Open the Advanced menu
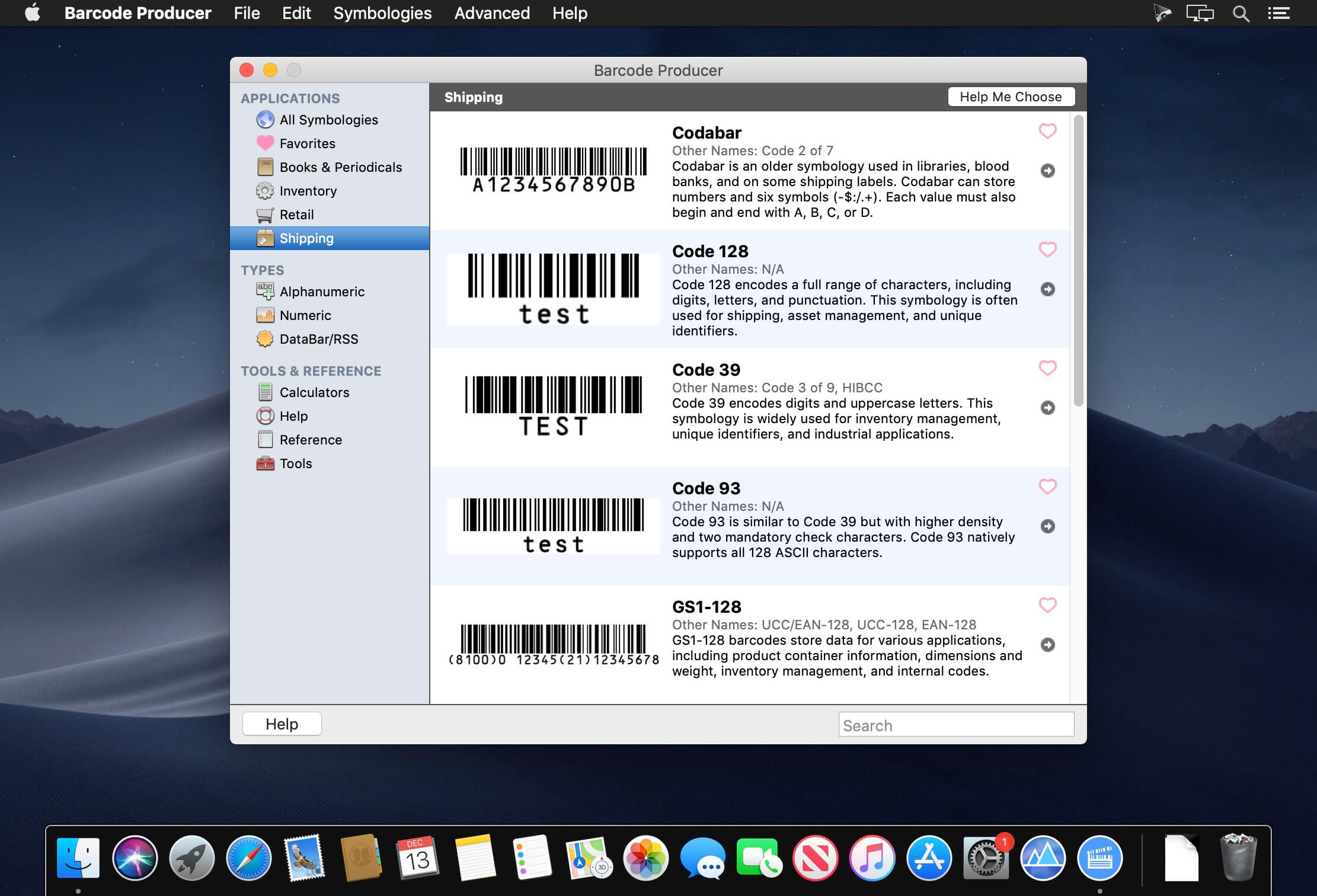 (492, 13)
